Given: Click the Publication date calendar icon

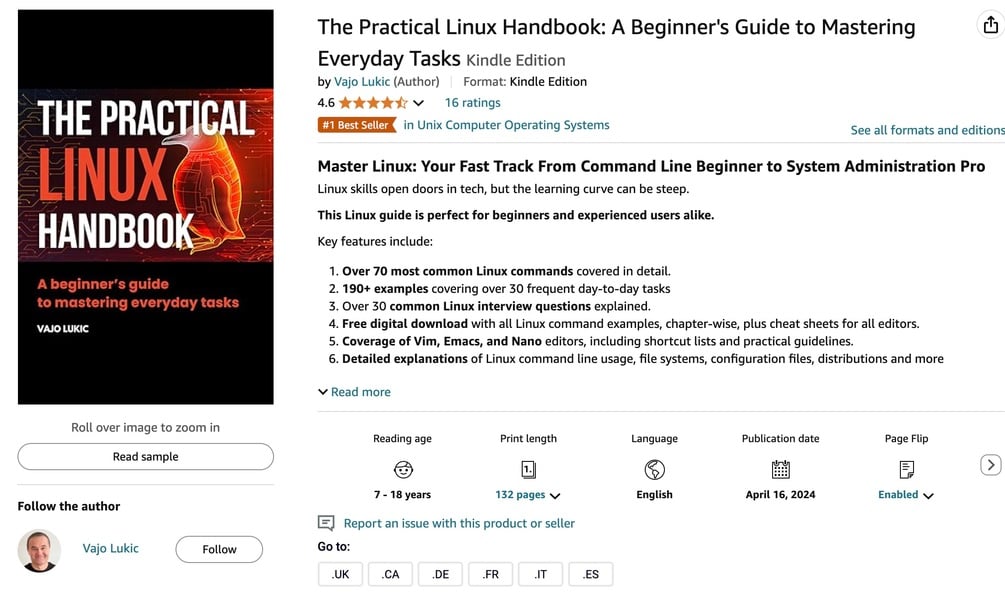Looking at the screenshot, I should pyautogui.click(x=780, y=470).
